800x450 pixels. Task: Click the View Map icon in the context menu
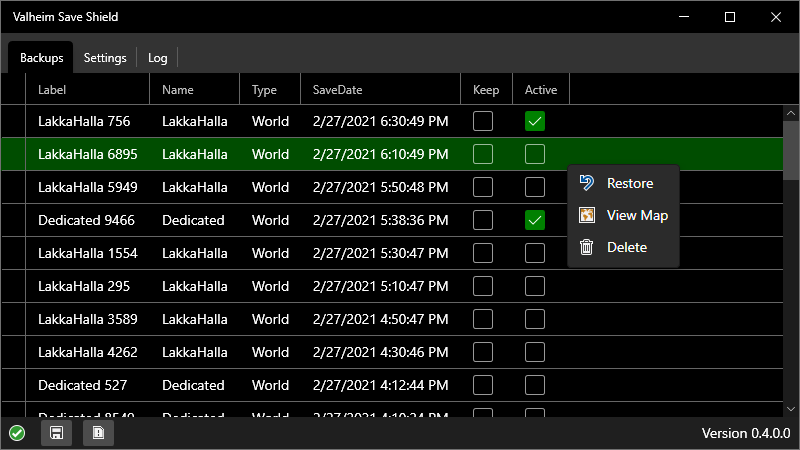(587, 215)
